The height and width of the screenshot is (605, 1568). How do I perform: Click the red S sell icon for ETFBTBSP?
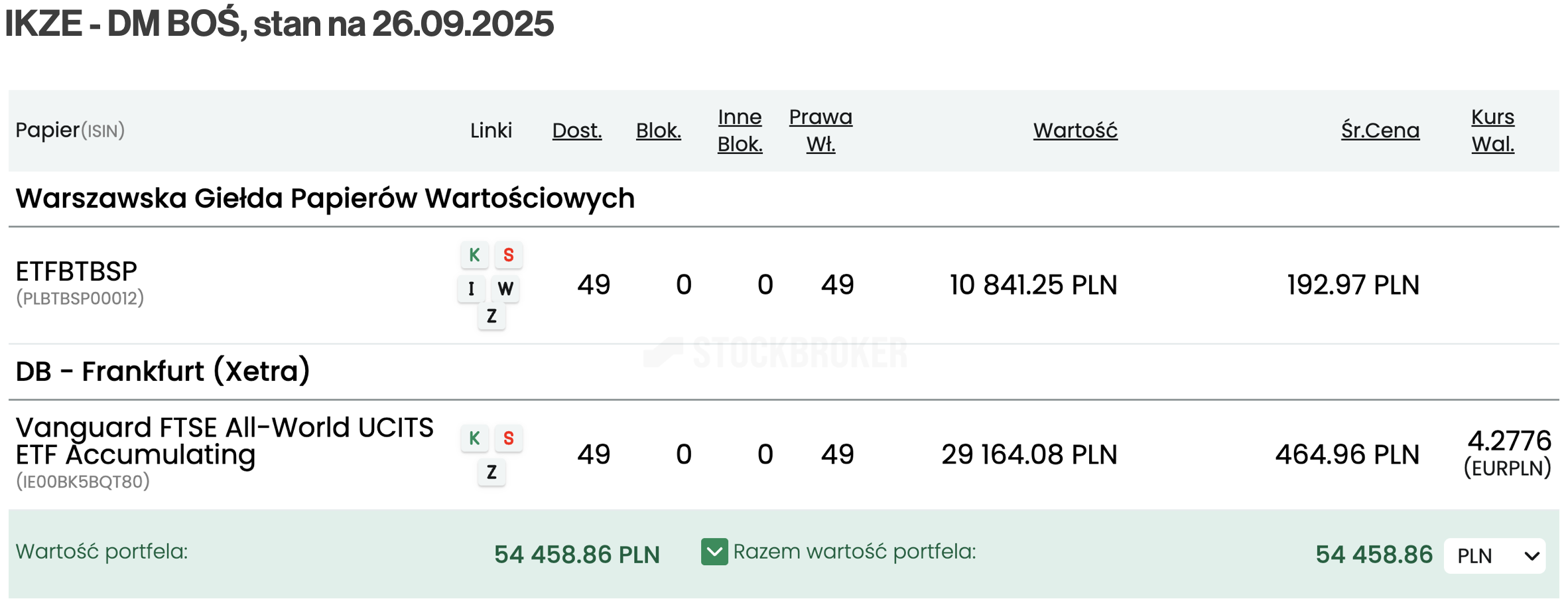509,255
